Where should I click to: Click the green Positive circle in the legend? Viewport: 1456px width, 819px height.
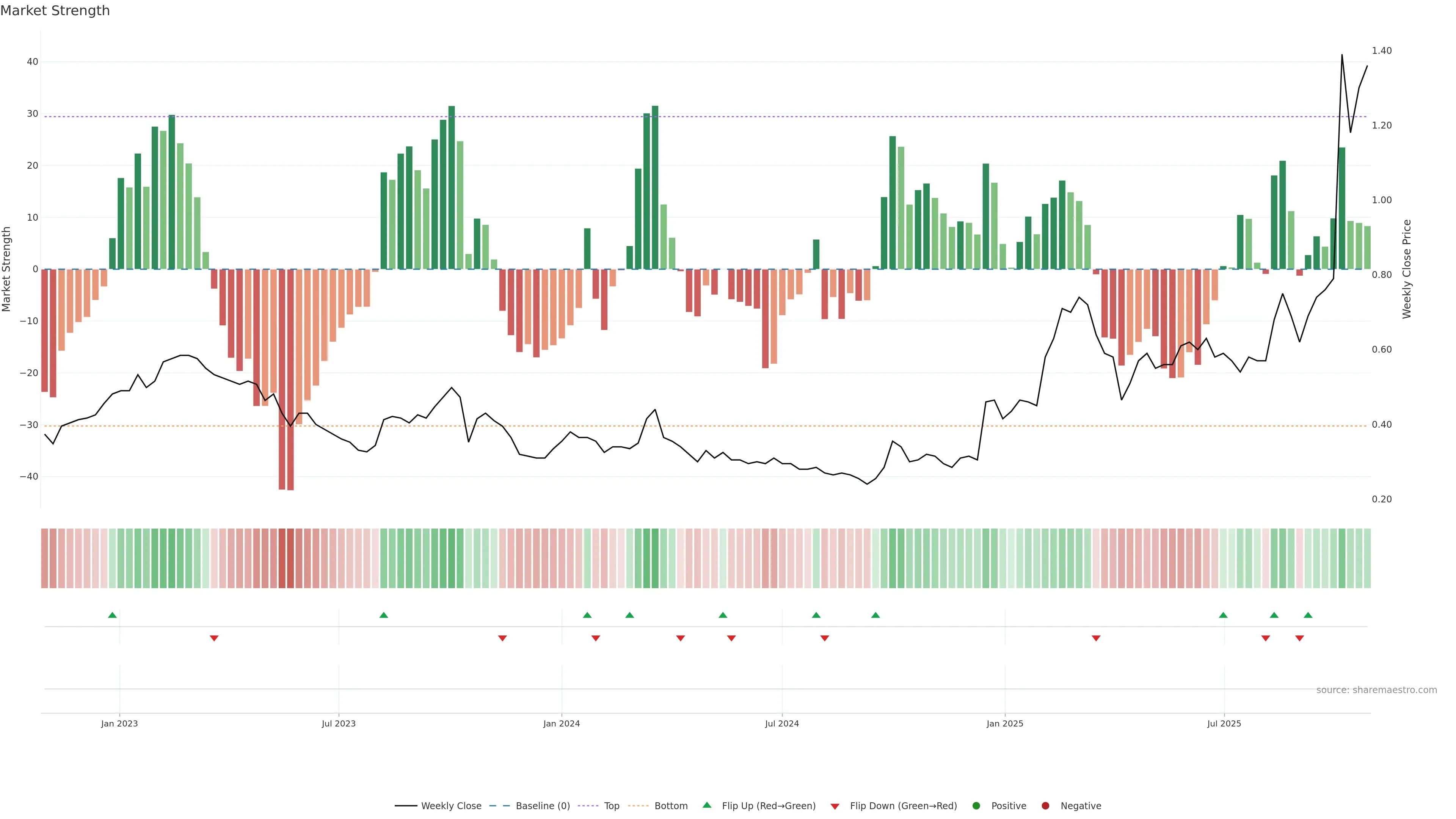(976, 805)
